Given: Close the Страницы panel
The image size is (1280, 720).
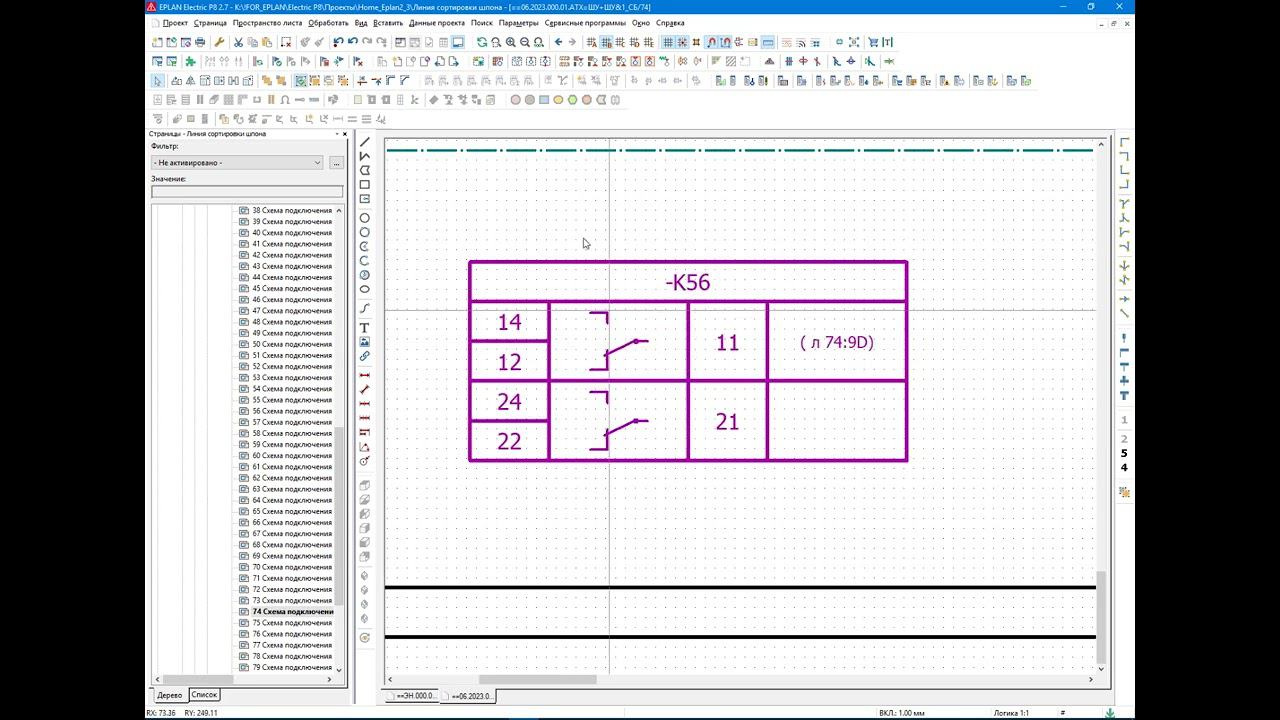Looking at the screenshot, I should point(344,133).
